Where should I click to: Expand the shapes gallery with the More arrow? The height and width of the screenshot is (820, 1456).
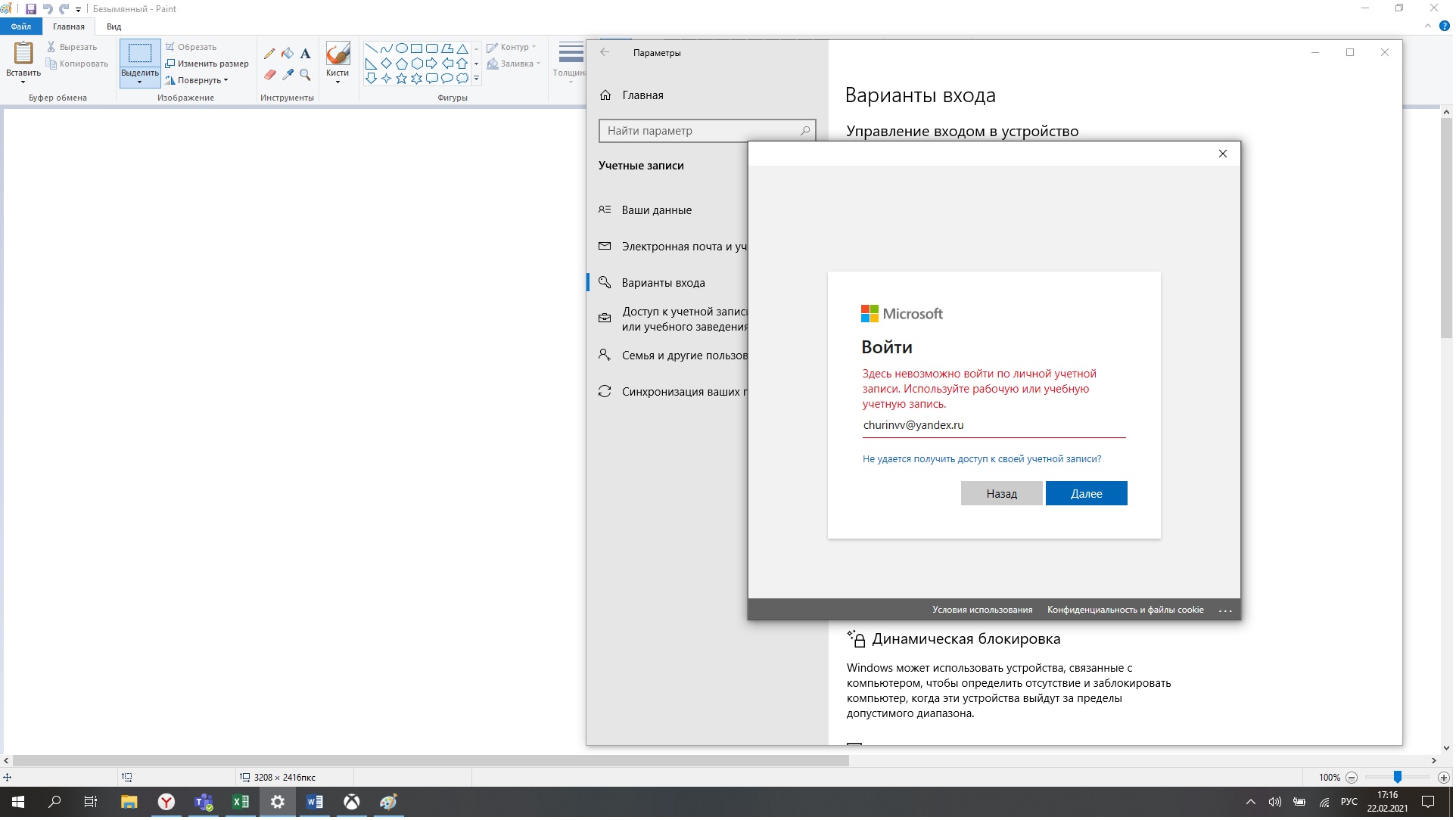pos(477,79)
